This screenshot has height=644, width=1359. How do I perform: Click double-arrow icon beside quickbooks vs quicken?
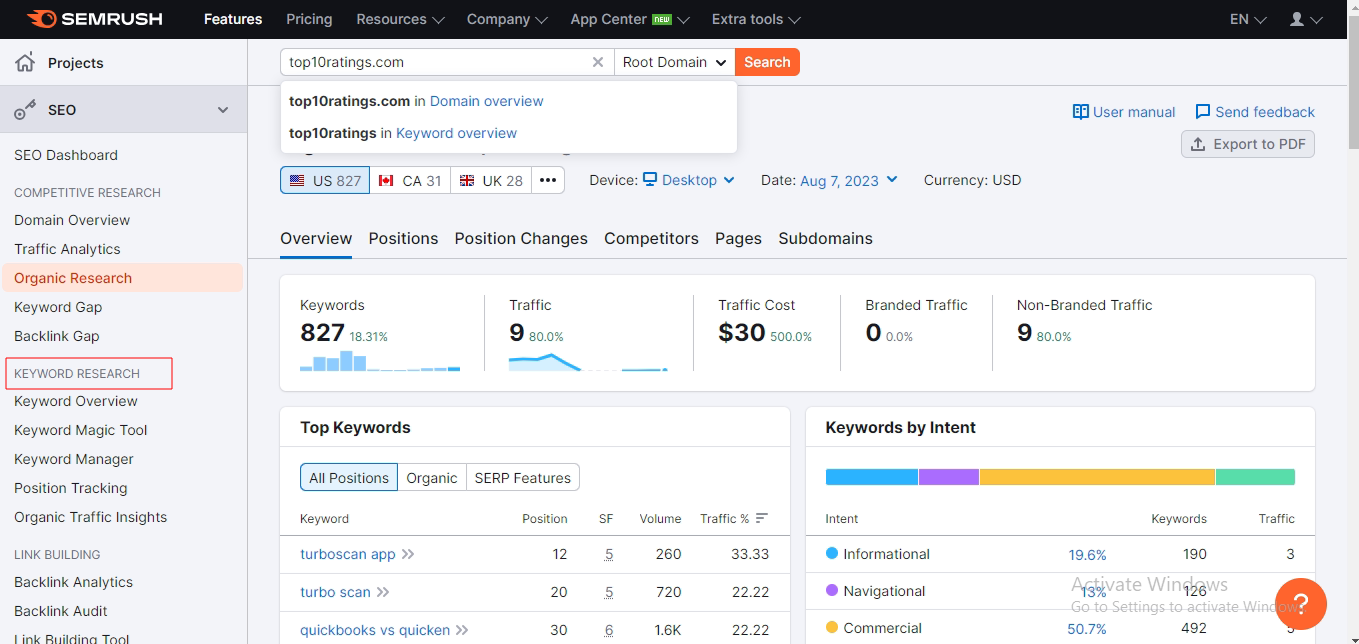(462, 630)
